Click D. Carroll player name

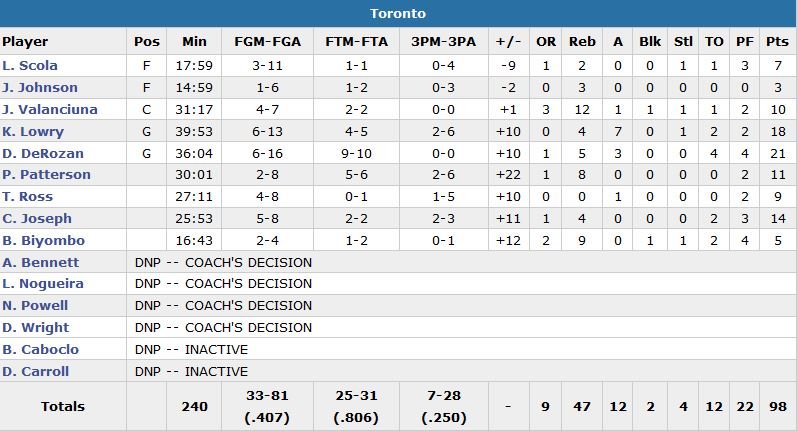(36, 371)
